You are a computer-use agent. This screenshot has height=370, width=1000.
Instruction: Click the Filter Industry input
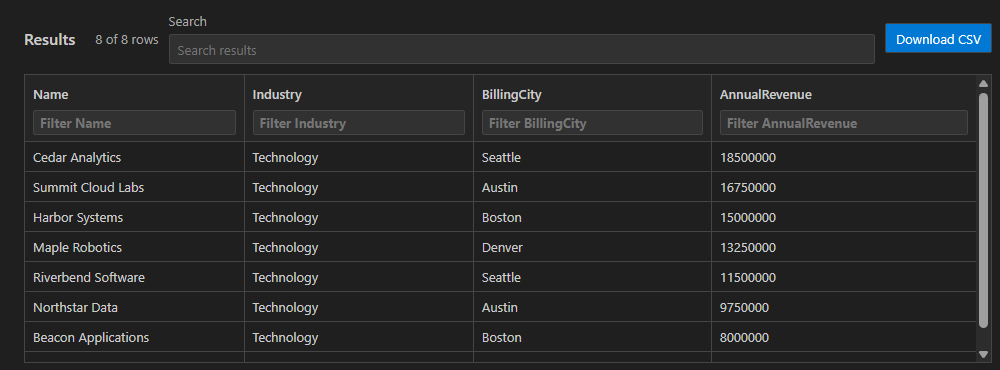(x=358, y=122)
